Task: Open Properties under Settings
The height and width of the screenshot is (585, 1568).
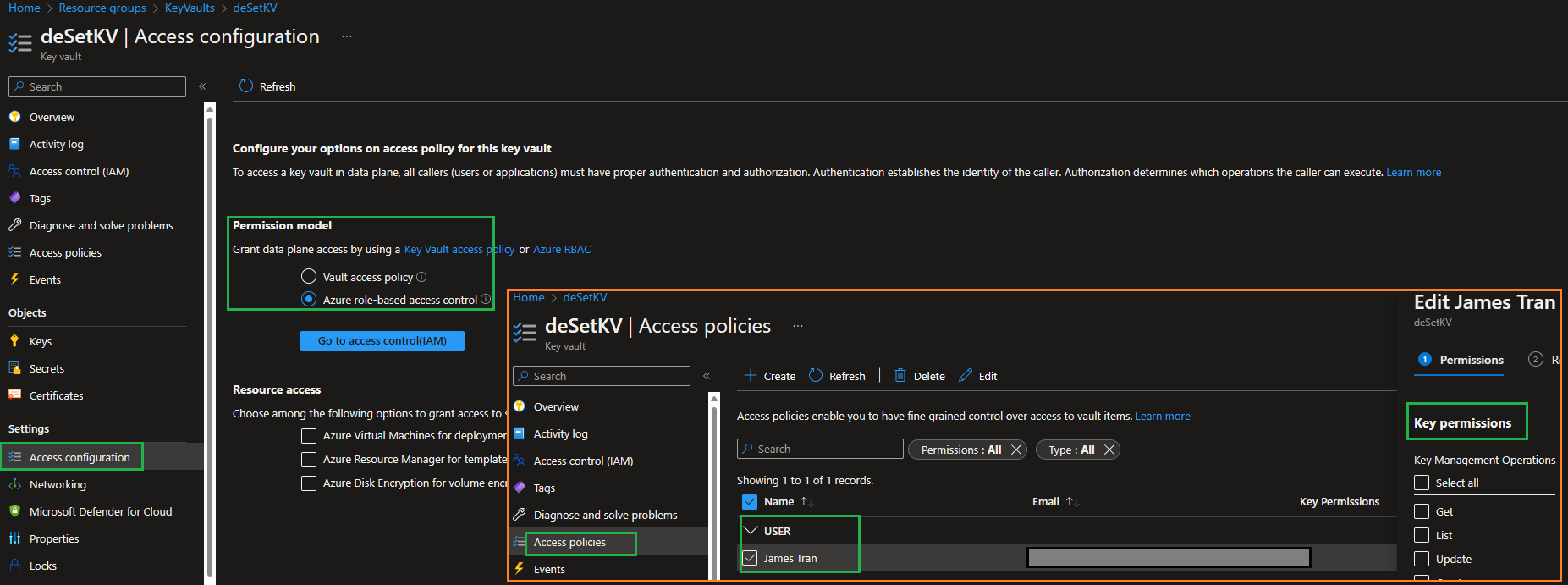Action: [x=54, y=538]
